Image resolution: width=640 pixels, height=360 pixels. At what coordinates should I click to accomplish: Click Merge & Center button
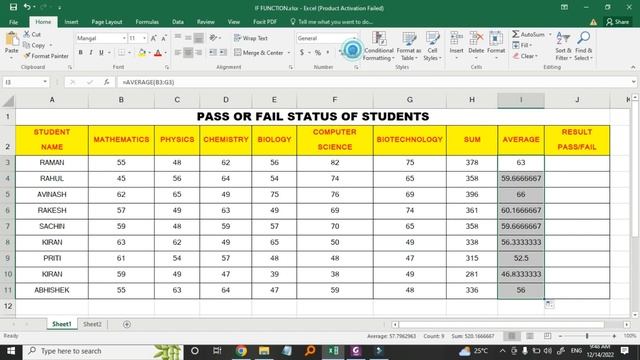coord(259,53)
